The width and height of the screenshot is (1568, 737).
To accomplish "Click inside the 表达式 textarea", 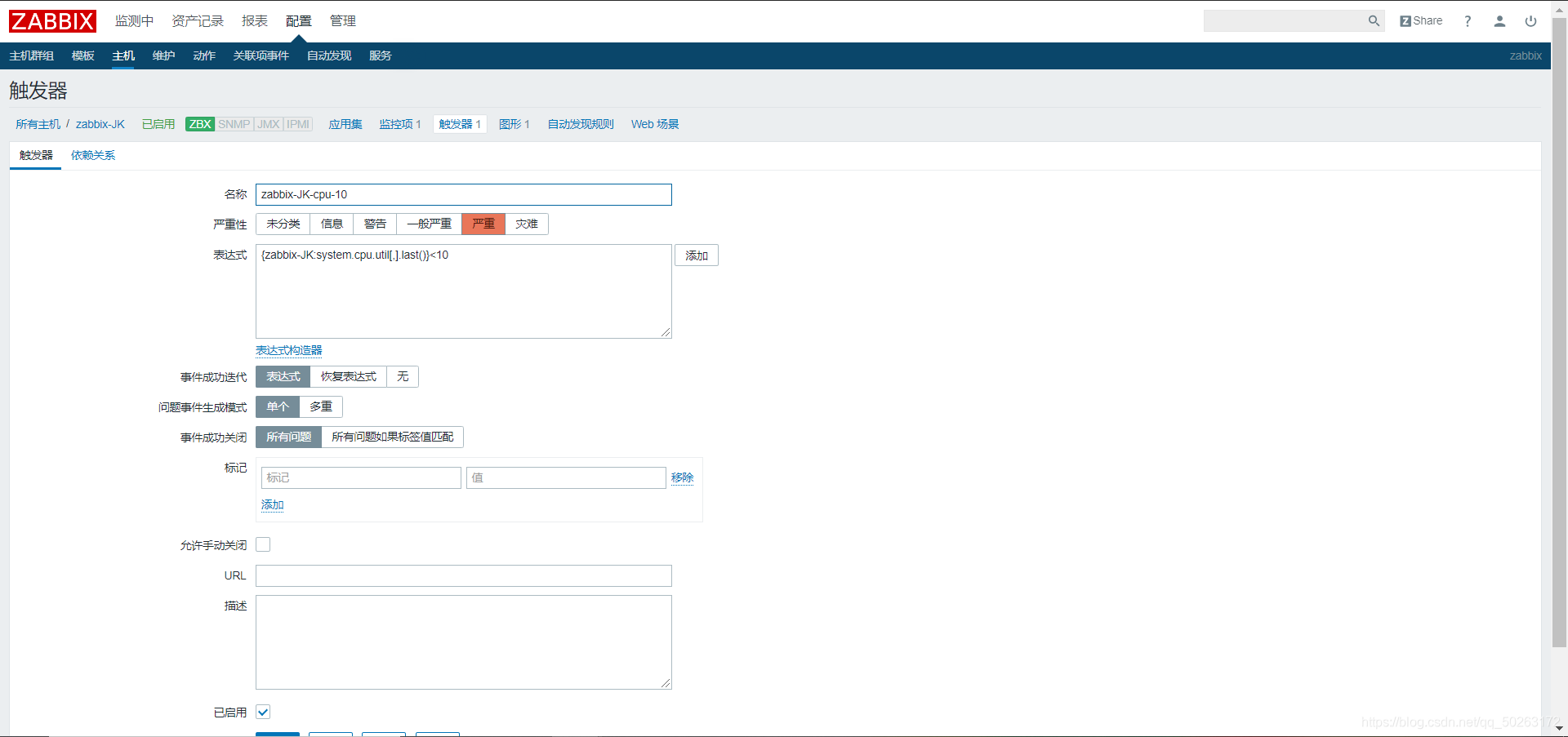I will (464, 291).
